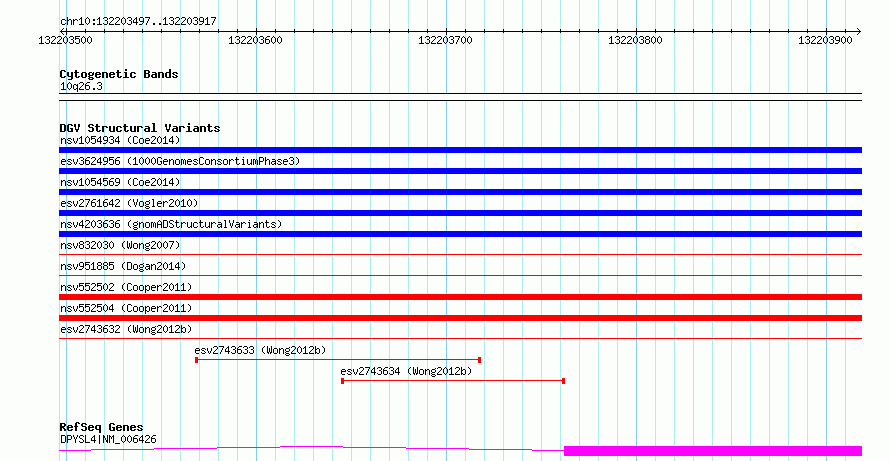Screen dimensions: 890x461
Task: Click the esv2743633 (Wong2012b) label
Action: coord(261,350)
